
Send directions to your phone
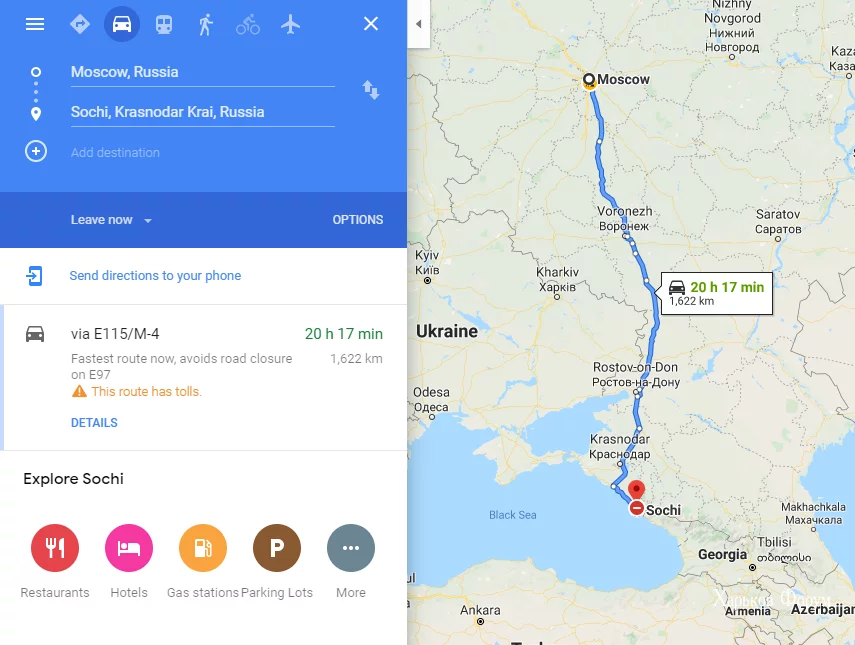[x=155, y=275]
